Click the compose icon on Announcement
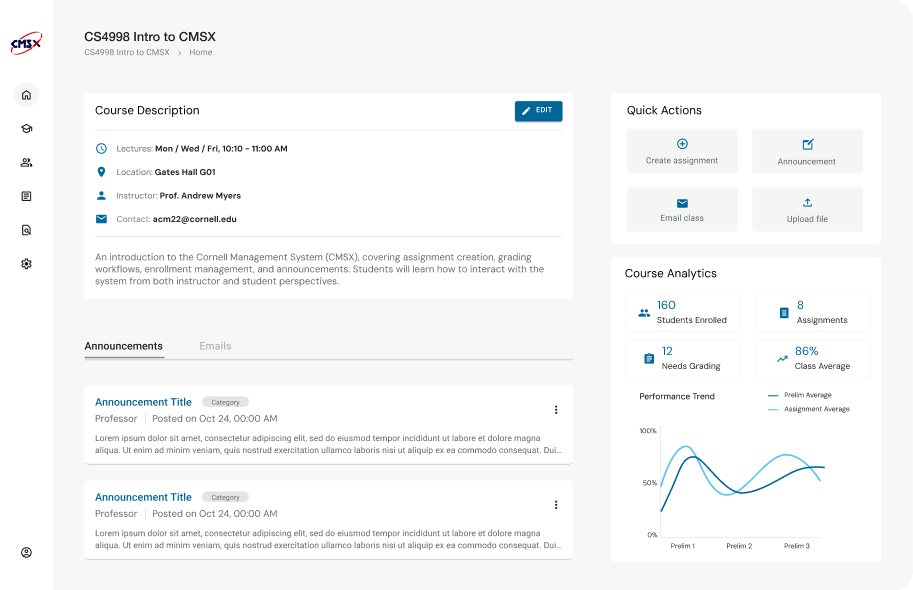913x590 pixels. click(808, 144)
